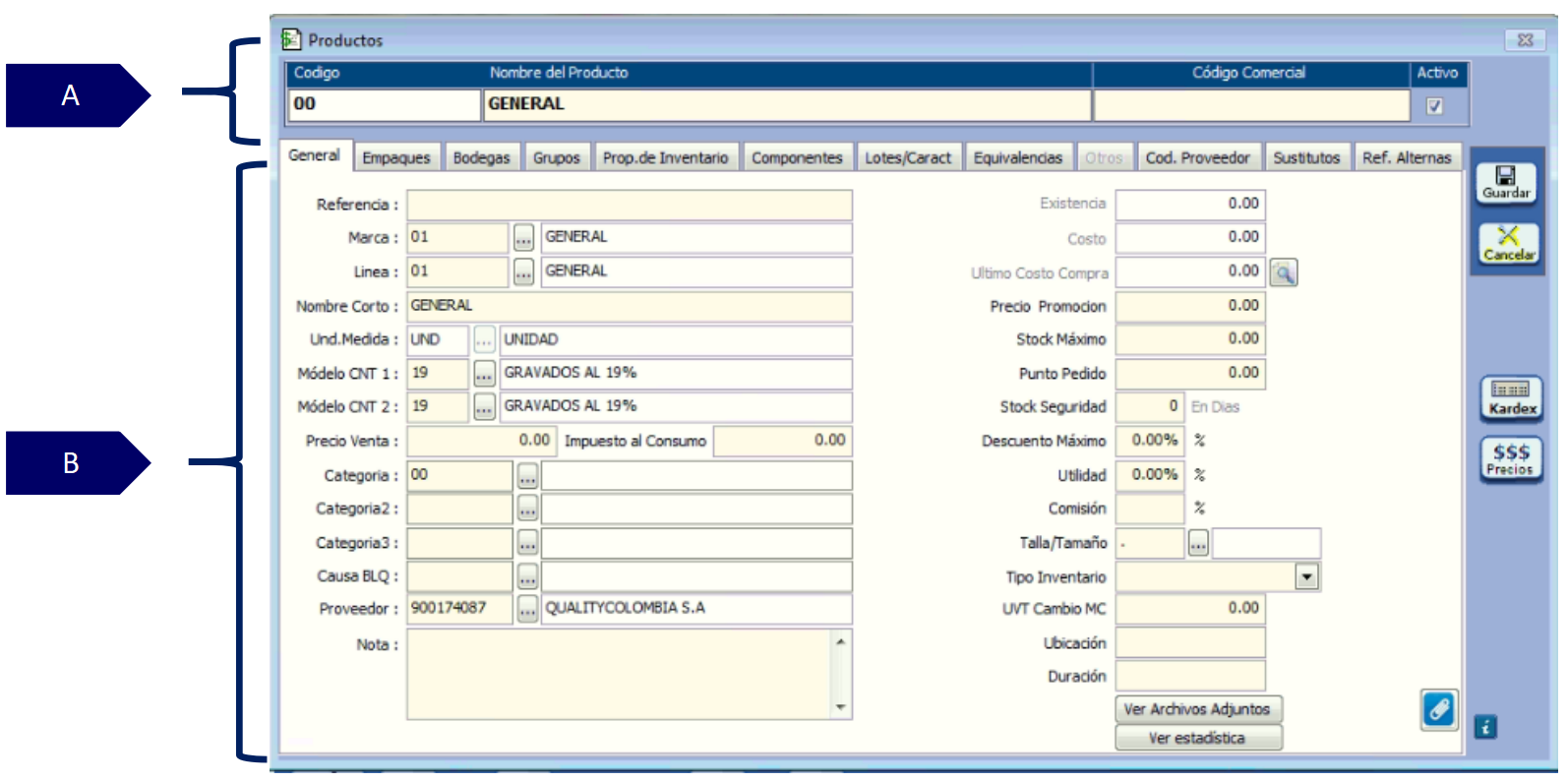
Task: Click the Punto Pedido field
Action: coord(1190,374)
